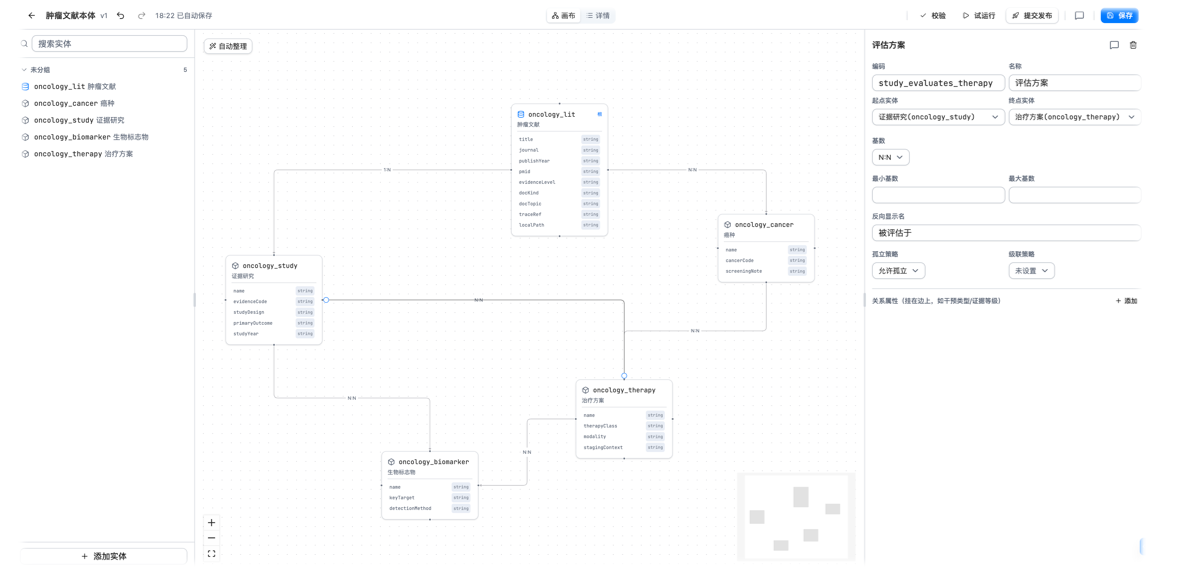Open the 基数 N:N dropdown

[890, 157]
